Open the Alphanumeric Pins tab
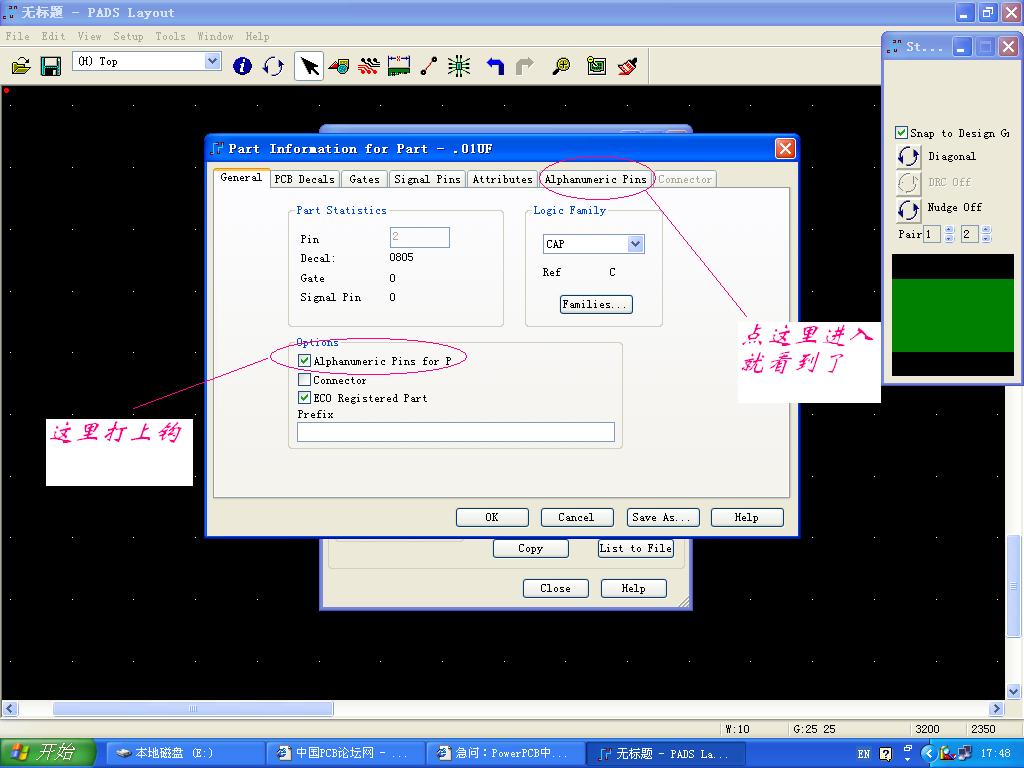Screen dimensions: 1024x768 pos(596,179)
